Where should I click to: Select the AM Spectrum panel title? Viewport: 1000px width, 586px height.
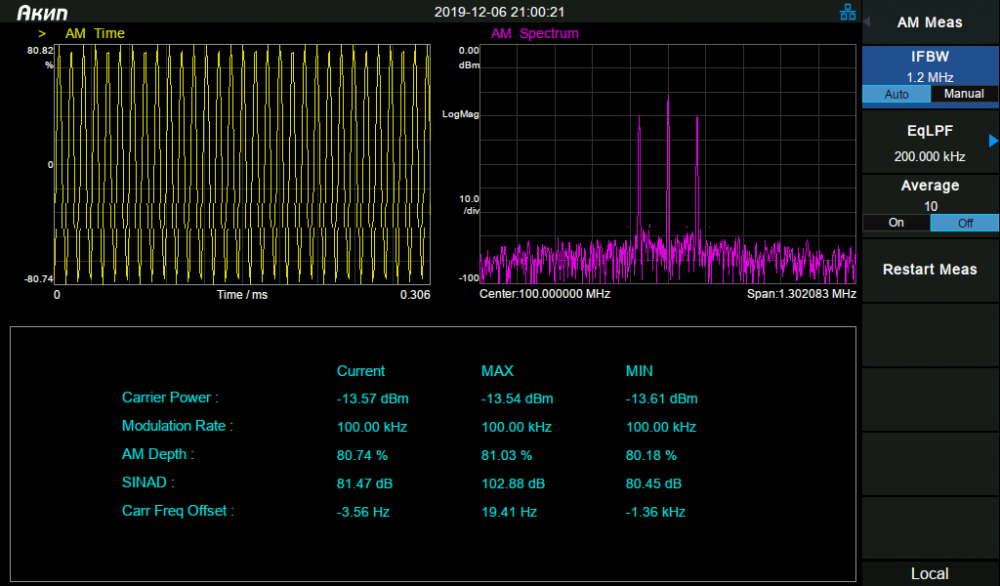point(534,33)
